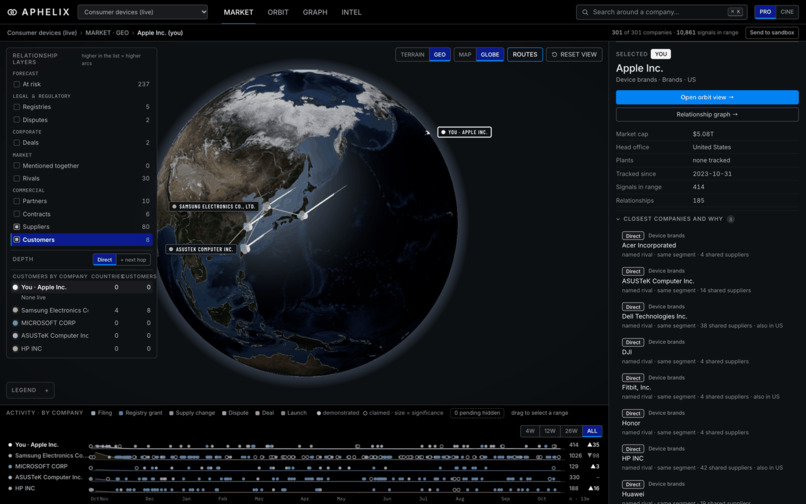Select the 4W activity range

pos(530,431)
